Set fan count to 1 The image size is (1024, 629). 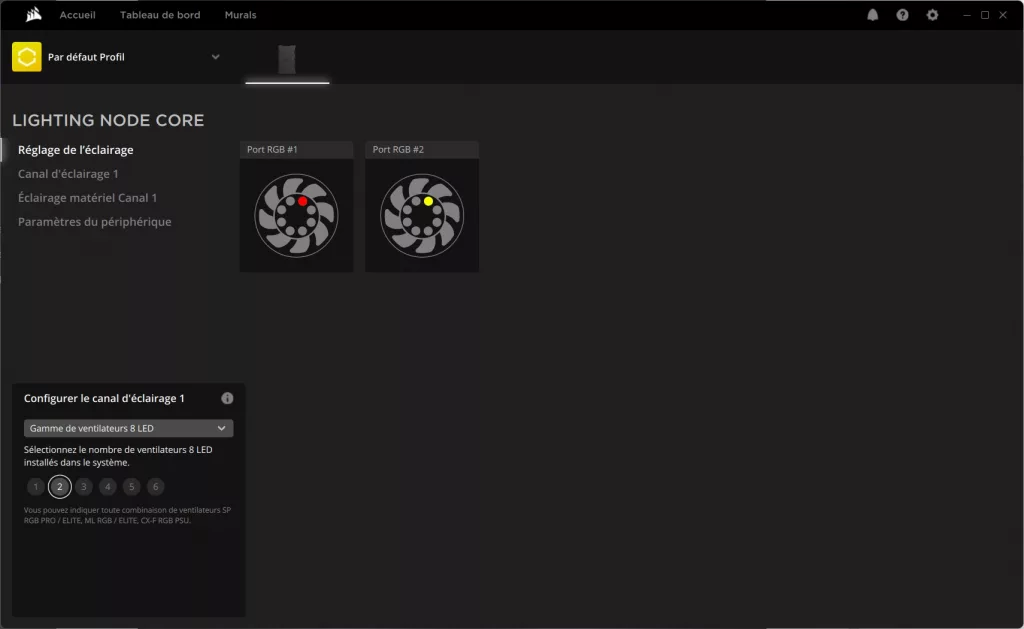[36, 487]
